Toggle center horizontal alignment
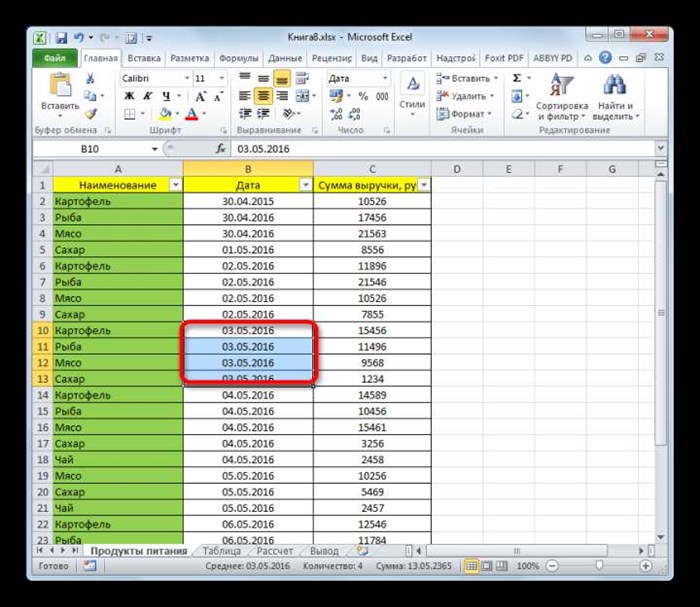The width and height of the screenshot is (700, 607). [x=263, y=96]
